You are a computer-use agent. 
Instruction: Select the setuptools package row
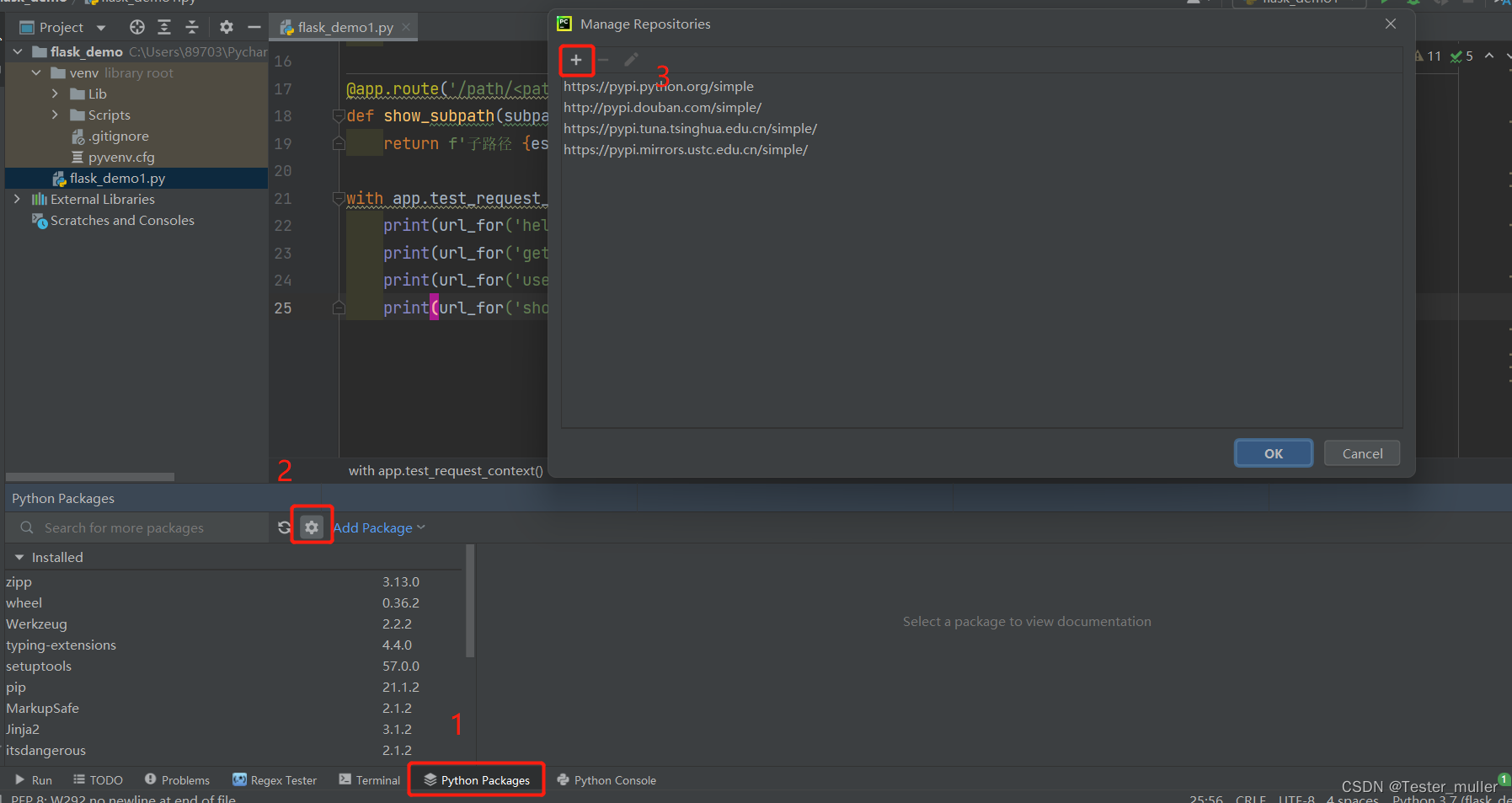(x=233, y=666)
